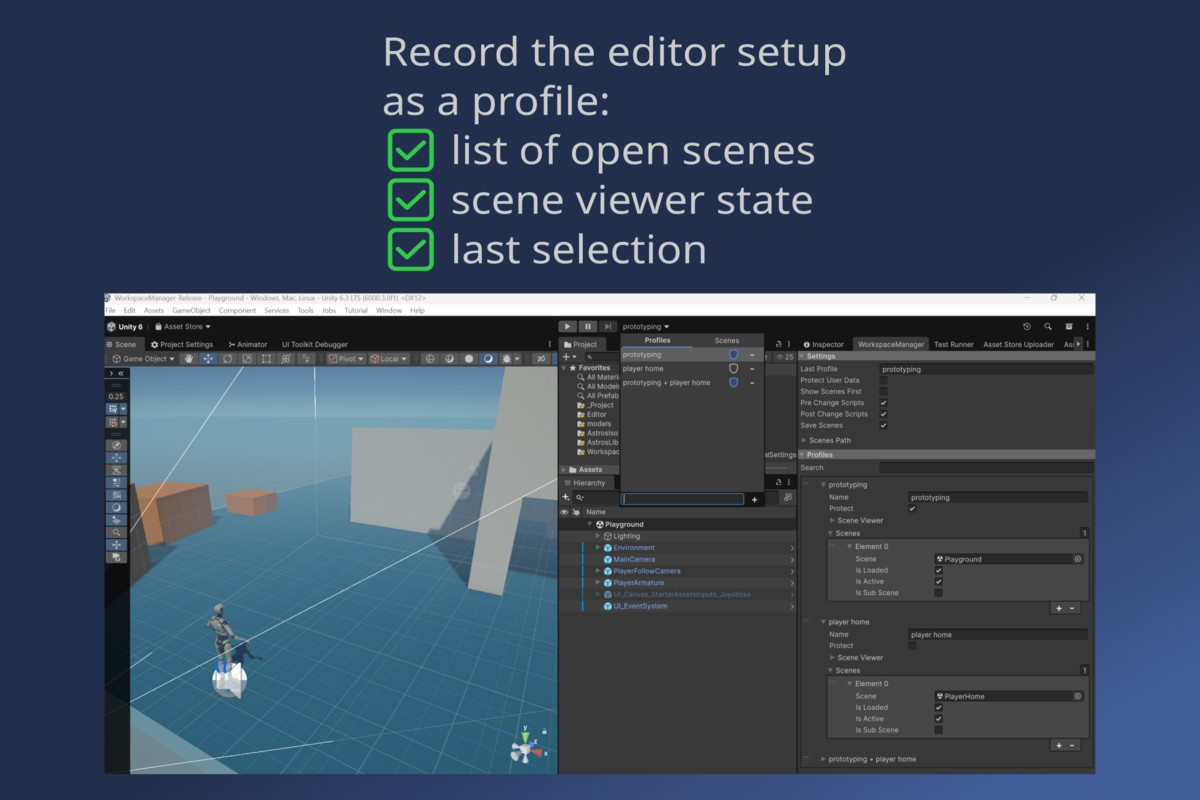
Task: Switch to the Test Runner tab
Action: (954, 344)
